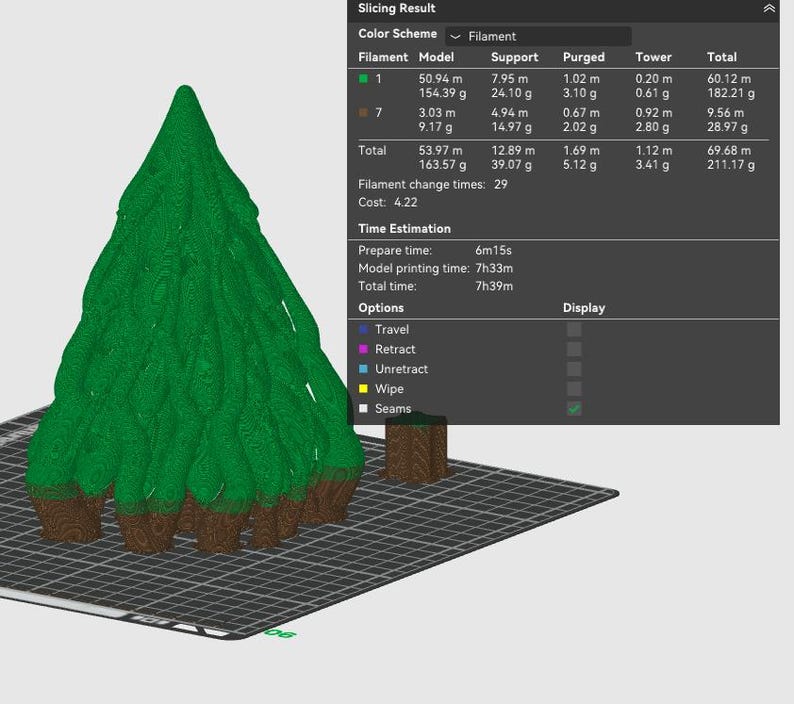794x704 pixels.
Task: Click the Total column header
Action: [x=722, y=57]
